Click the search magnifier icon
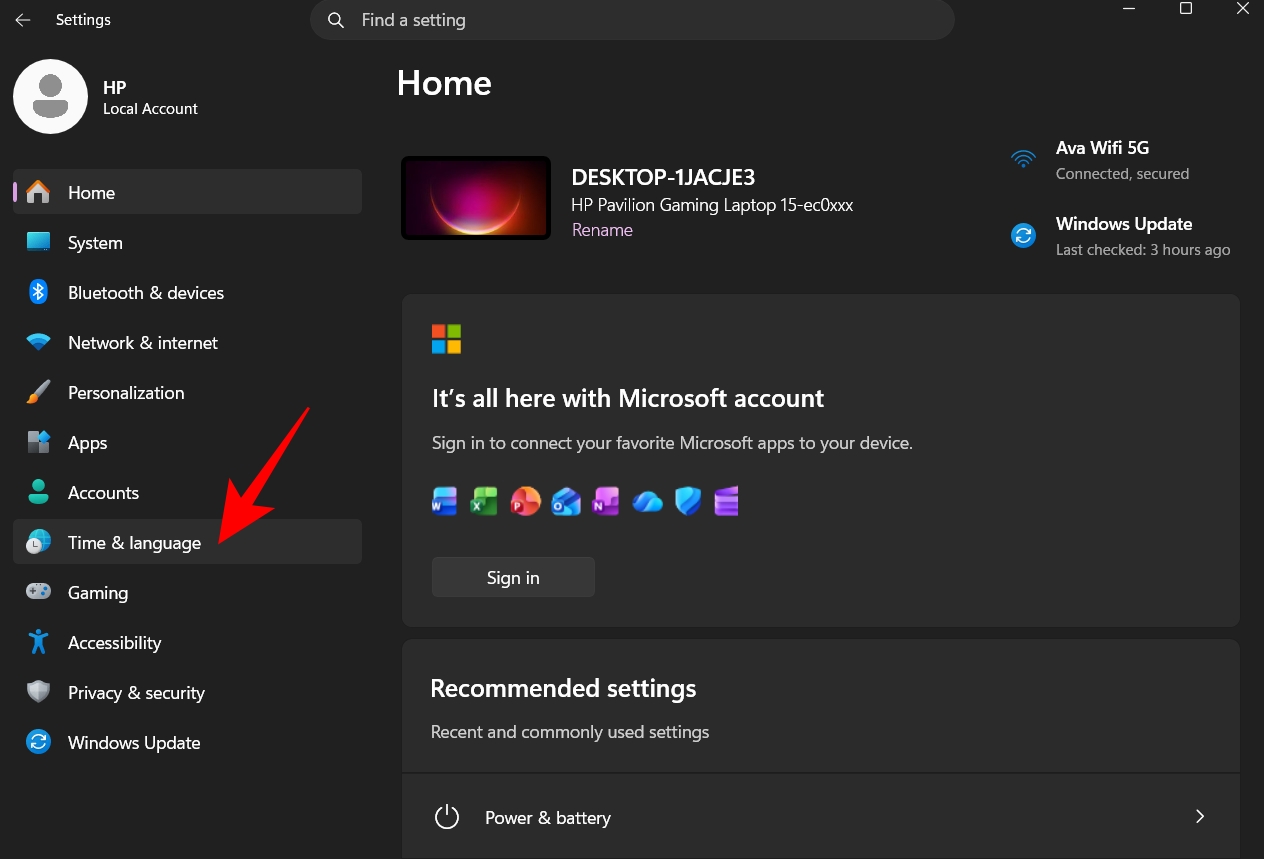This screenshot has height=859, width=1264. [x=337, y=20]
